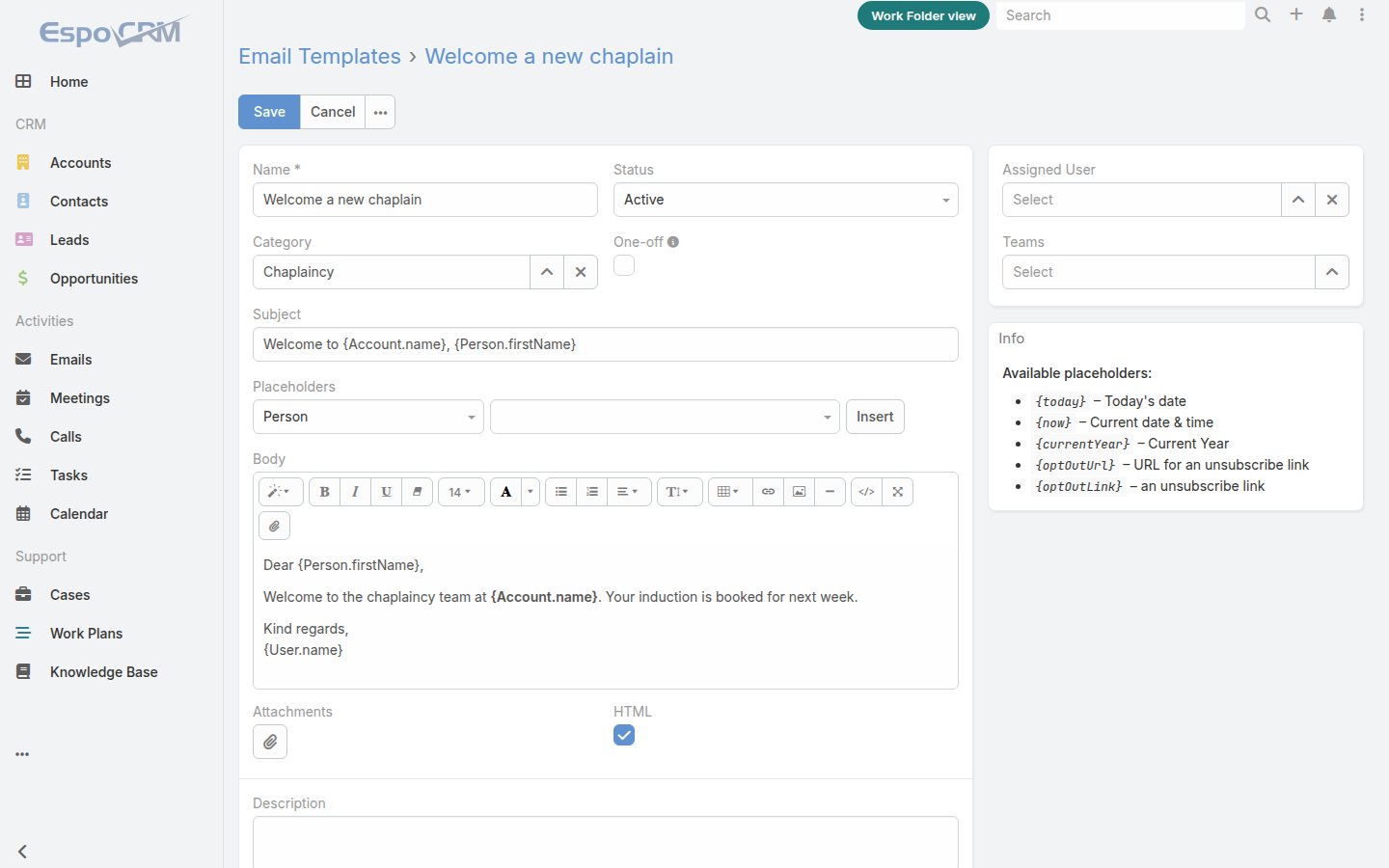Image resolution: width=1389 pixels, height=868 pixels.
Task: Insert an unordered bullet list
Action: click(x=560, y=492)
